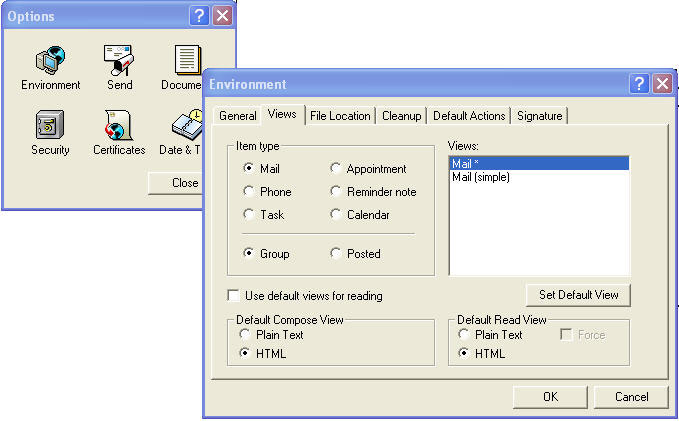This screenshot has height=421, width=679.
Task: Switch to the General tab
Action: (x=237, y=116)
